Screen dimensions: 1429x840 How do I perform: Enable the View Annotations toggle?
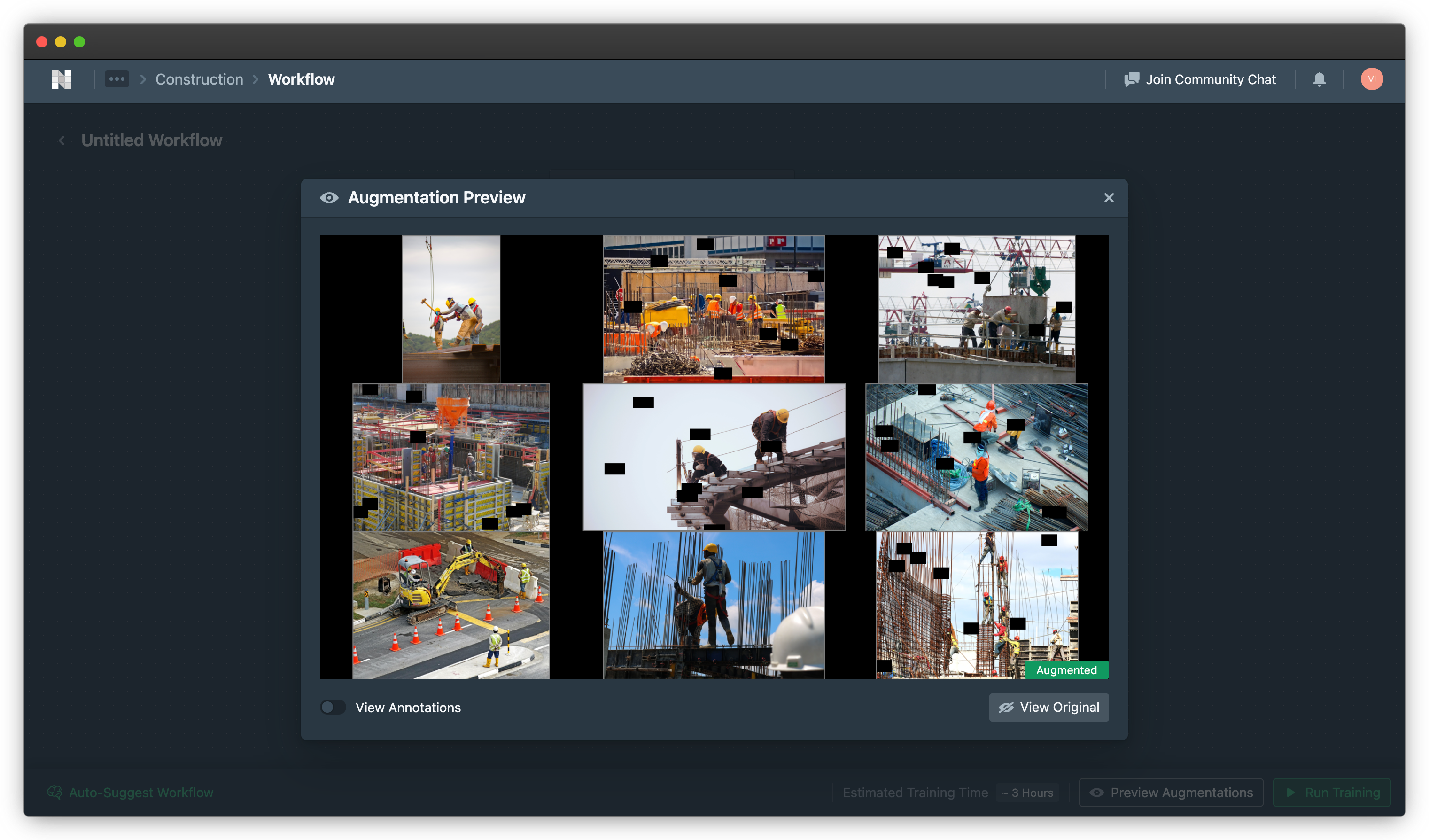(x=333, y=707)
